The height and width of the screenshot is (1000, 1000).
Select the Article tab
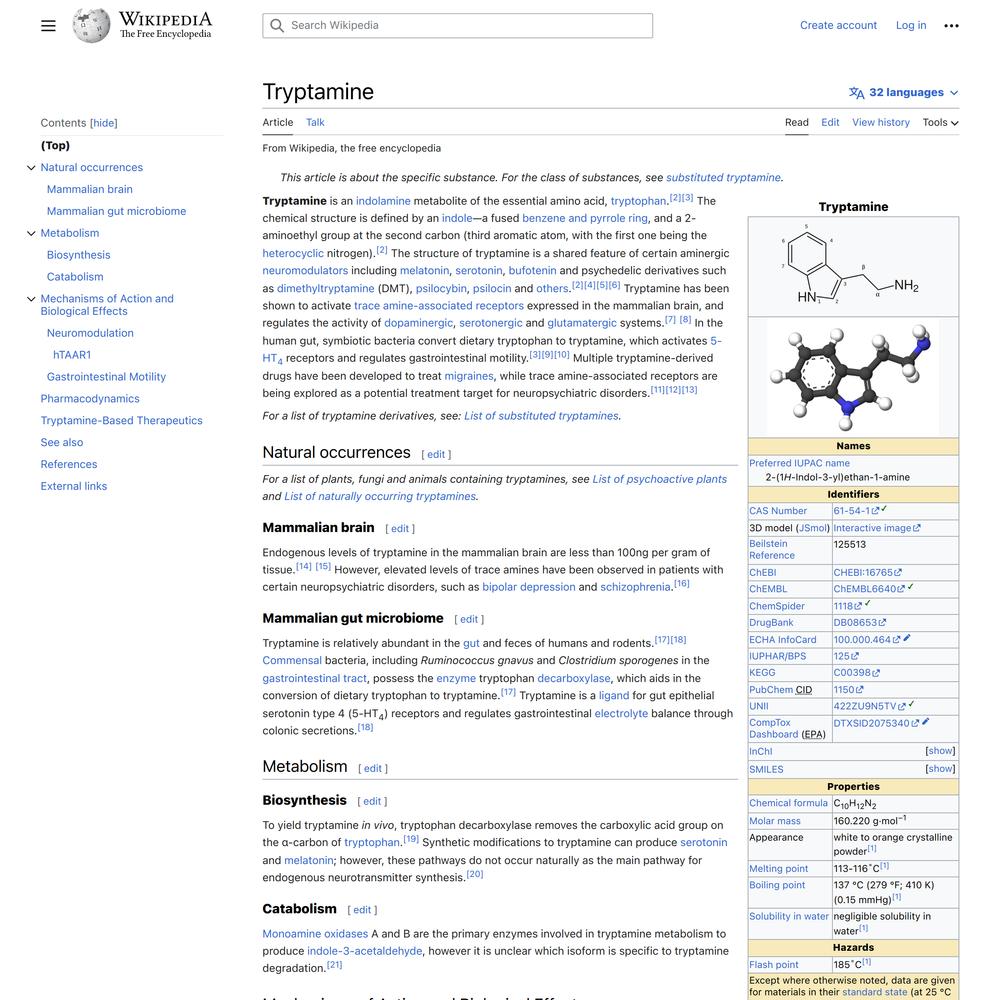[x=277, y=122]
